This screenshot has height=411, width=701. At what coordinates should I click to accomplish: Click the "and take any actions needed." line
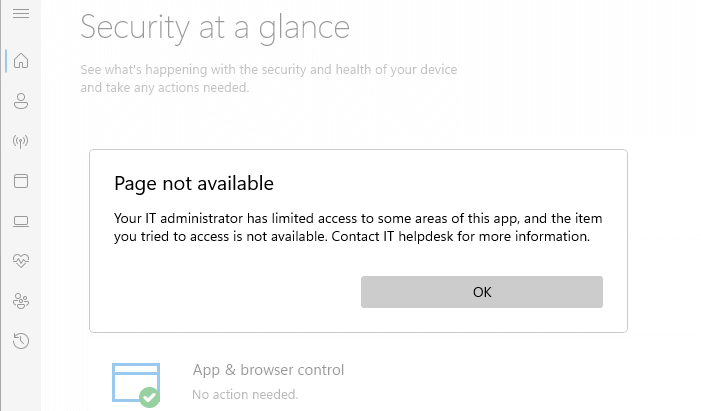tap(164, 88)
